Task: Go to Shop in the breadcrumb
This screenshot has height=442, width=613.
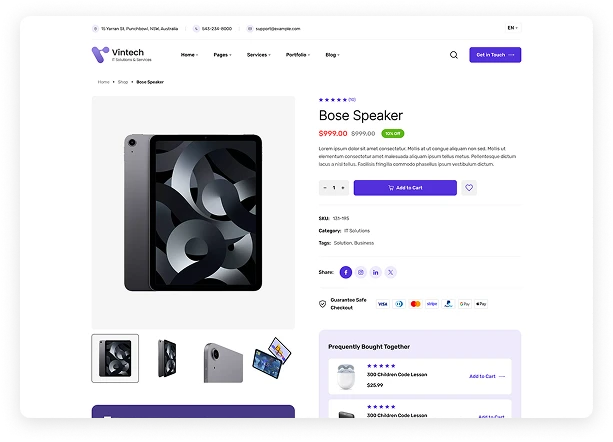Action: coord(123,81)
